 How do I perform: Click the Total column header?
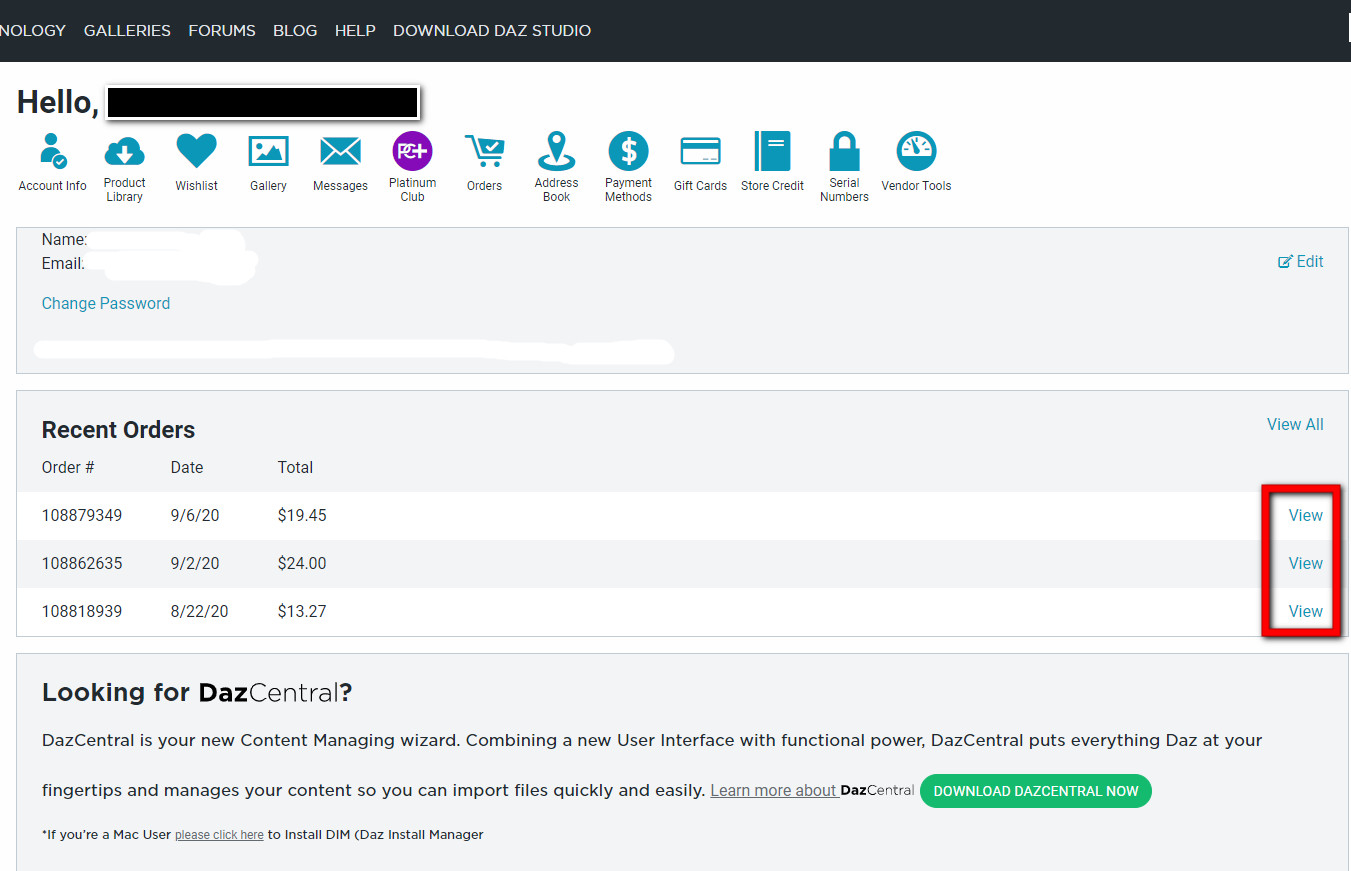click(295, 467)
